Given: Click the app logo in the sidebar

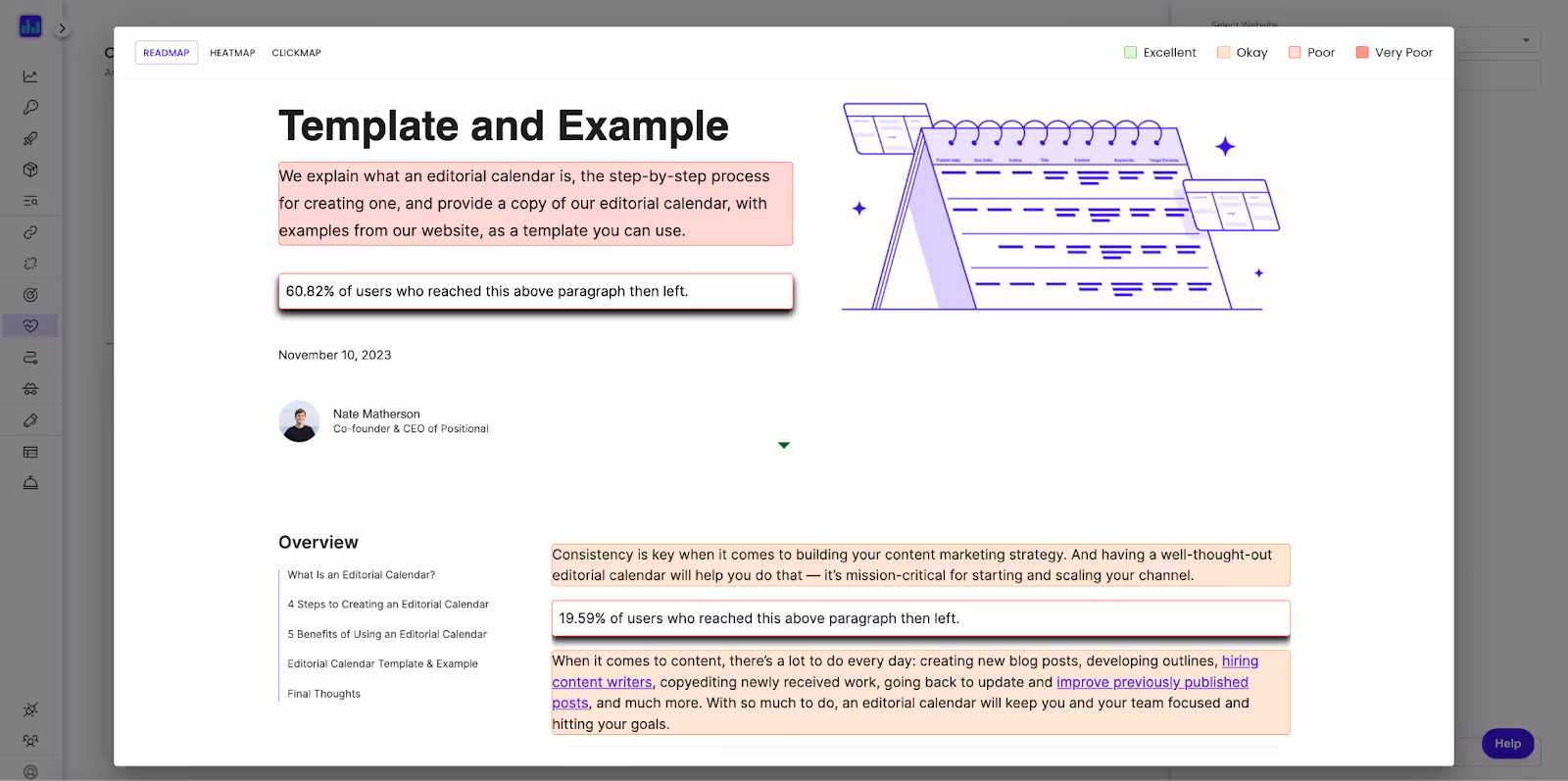Looking at the screenshot, I should 30,26.
